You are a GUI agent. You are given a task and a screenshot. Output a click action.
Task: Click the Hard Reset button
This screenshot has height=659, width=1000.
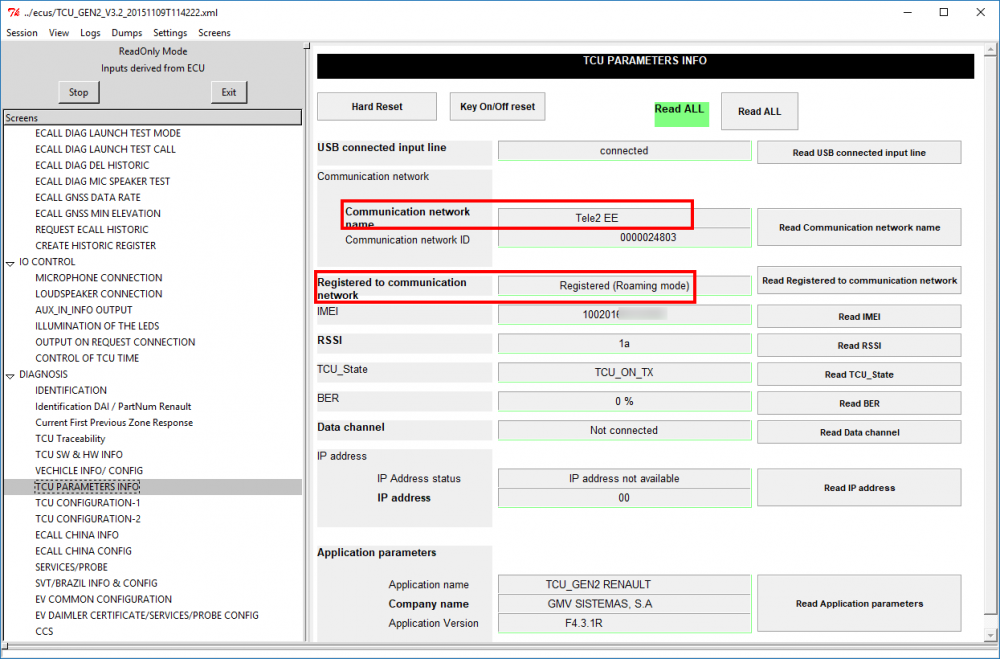coord(377,107)
